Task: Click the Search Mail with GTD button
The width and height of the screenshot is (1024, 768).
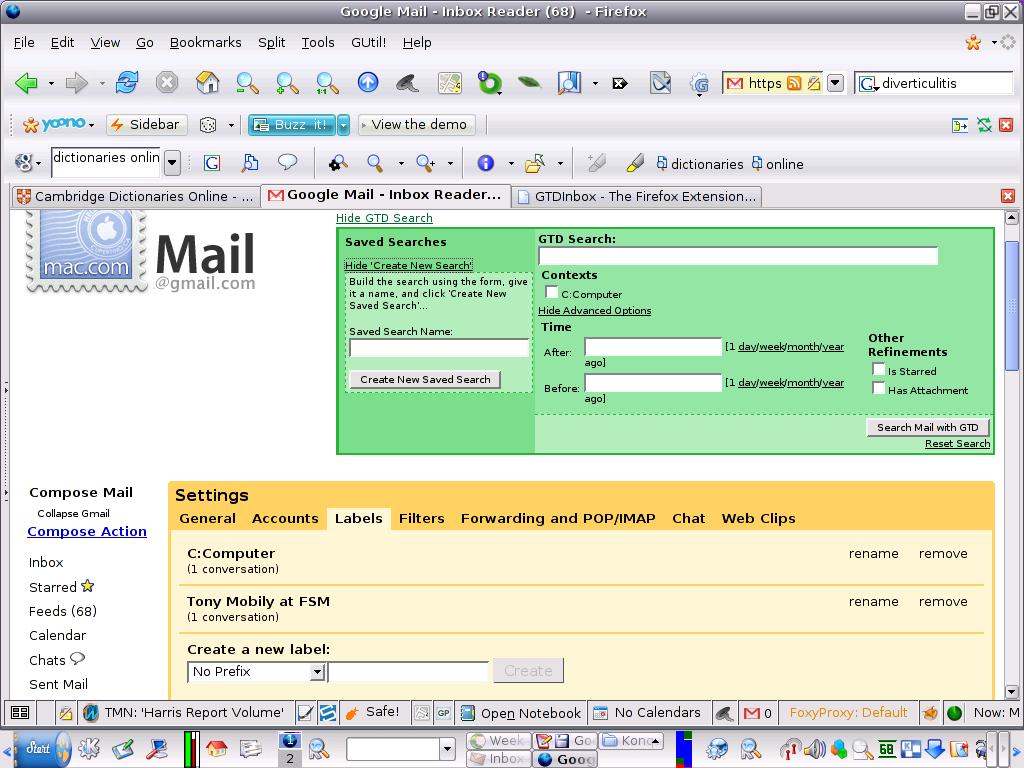Action: click(x=927, y=427)
